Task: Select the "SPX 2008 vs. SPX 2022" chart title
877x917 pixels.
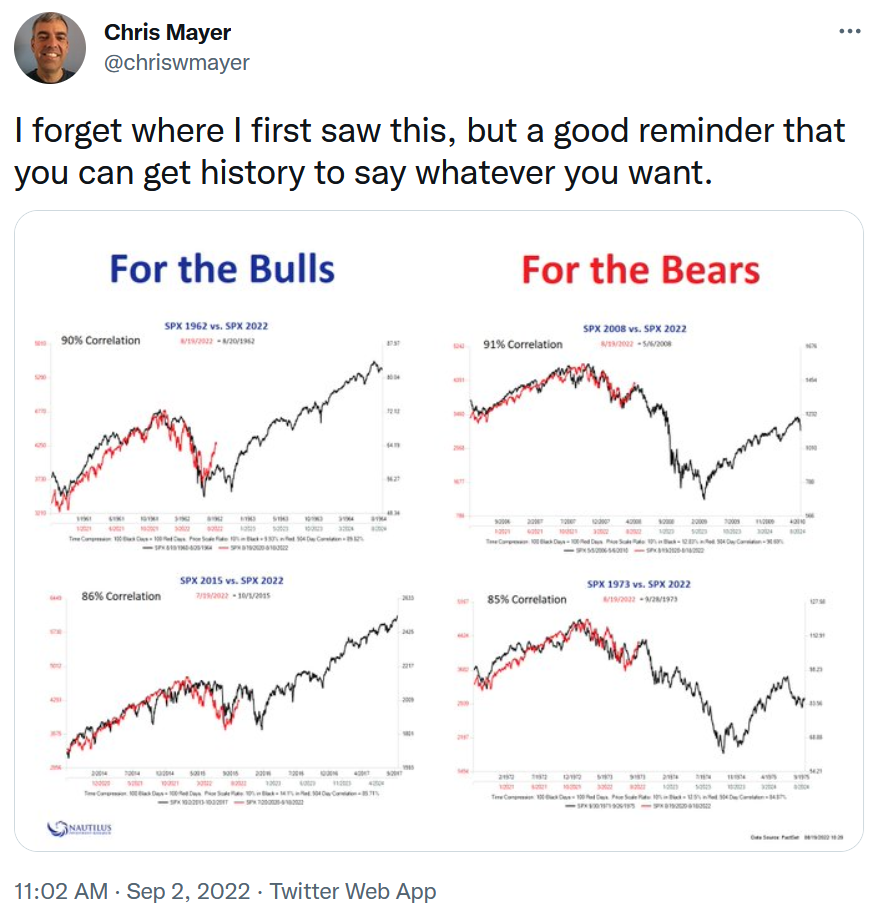Action: [635, 329]
